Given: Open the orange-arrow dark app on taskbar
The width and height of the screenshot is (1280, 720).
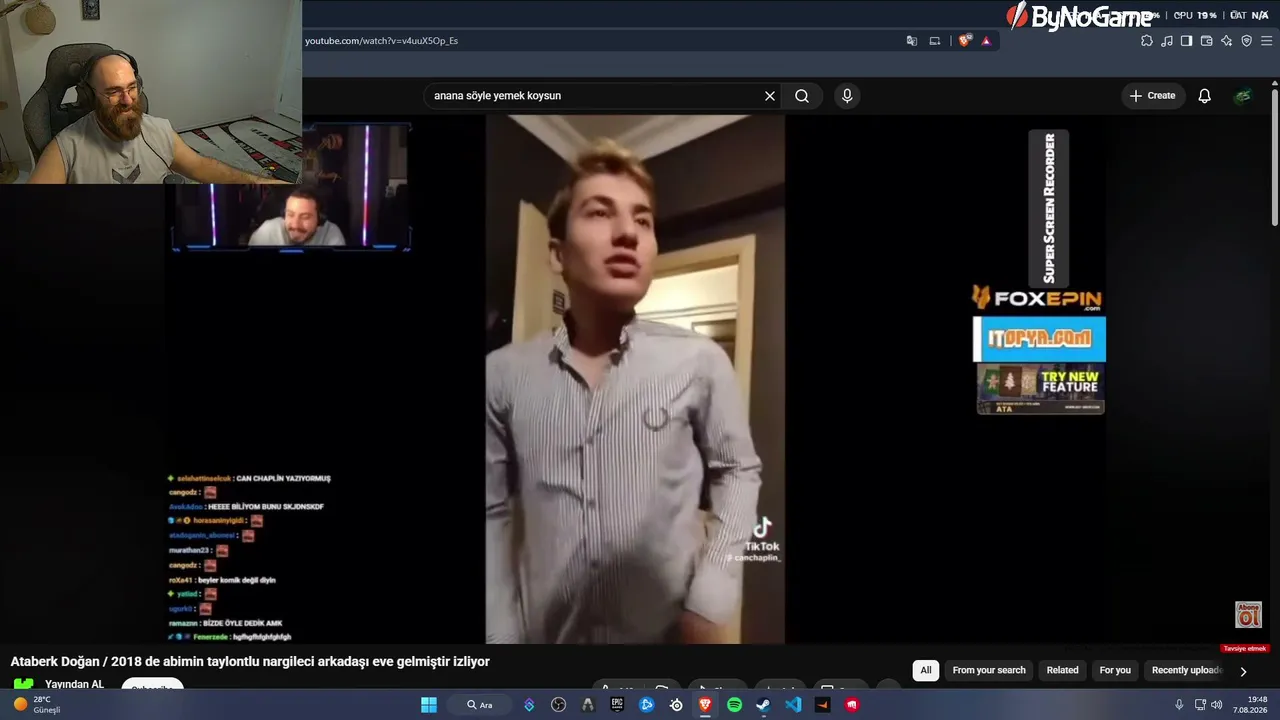Looking at the screenshot, I should (822, 705).
